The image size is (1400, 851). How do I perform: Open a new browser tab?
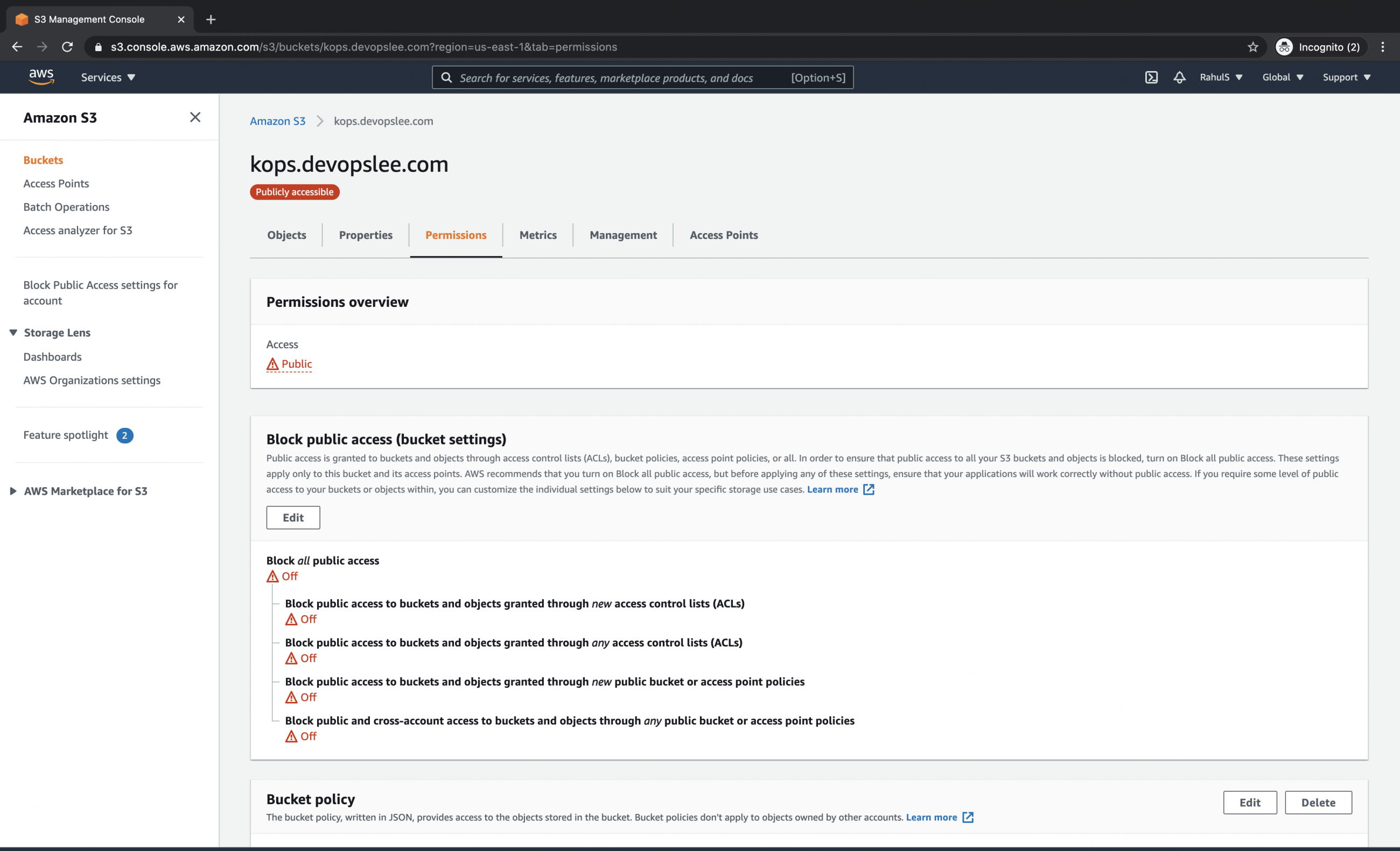click(x=211, y=19)
